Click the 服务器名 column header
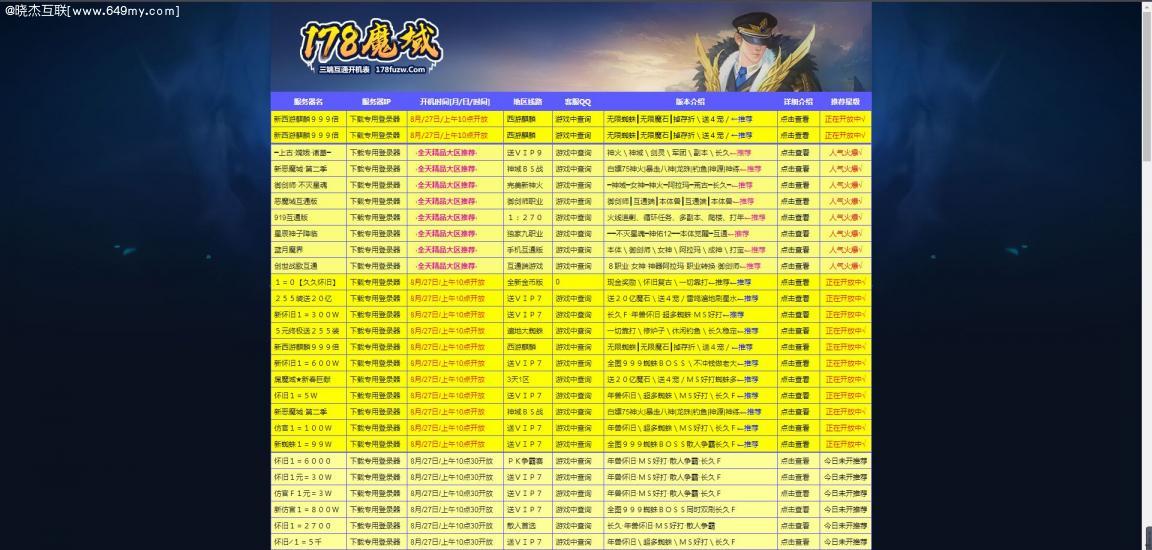Image resolution: width=1152 pixels, height=550 pixels. (x=308, y=102)
